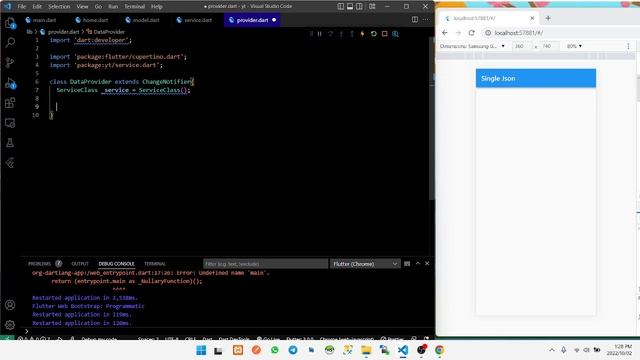Image resolution: width=640 pixels, height=360 pixels.
Task: Open File Explorer from the taskbar
Action: tap(366, 350)
